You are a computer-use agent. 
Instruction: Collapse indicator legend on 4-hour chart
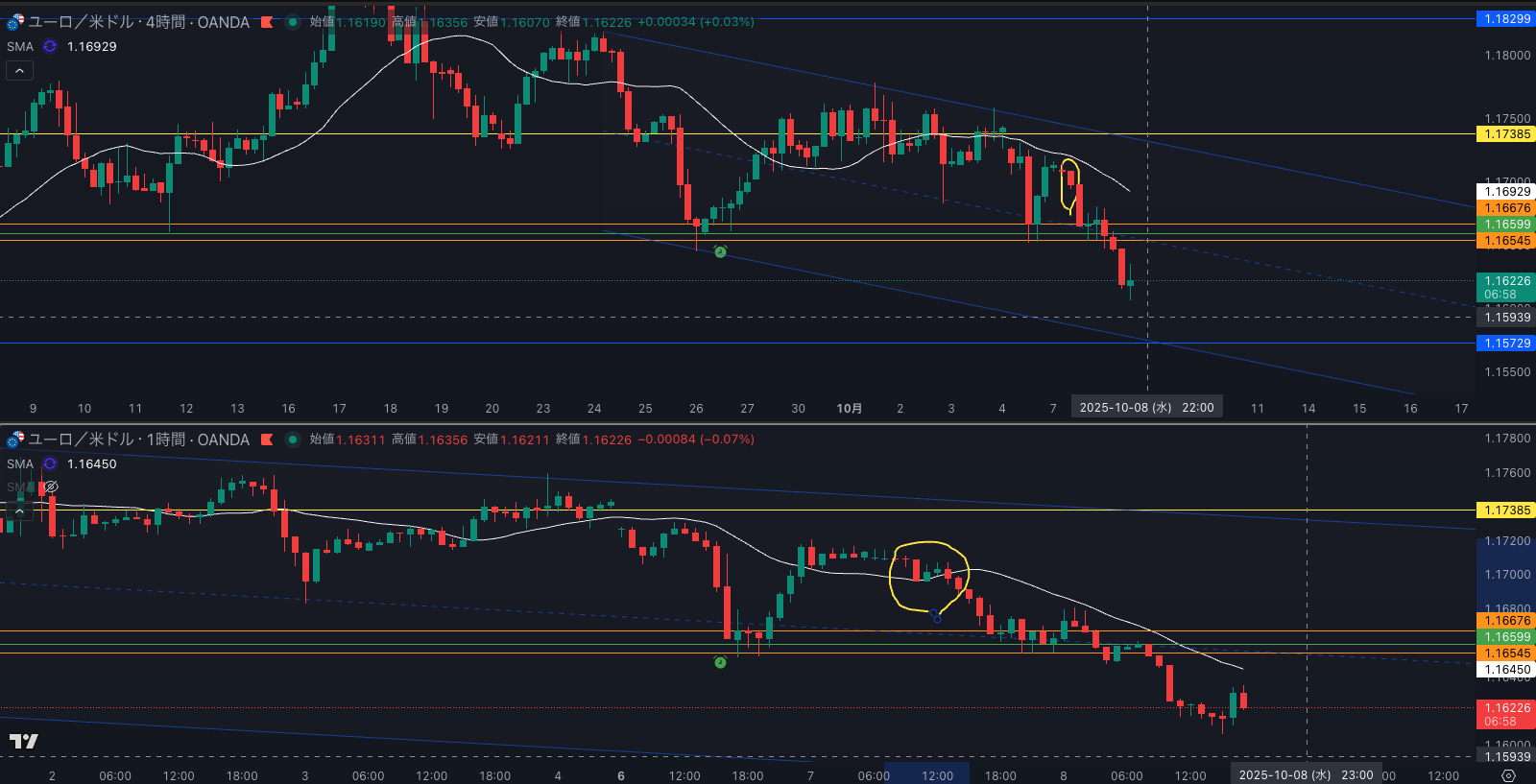19,70
